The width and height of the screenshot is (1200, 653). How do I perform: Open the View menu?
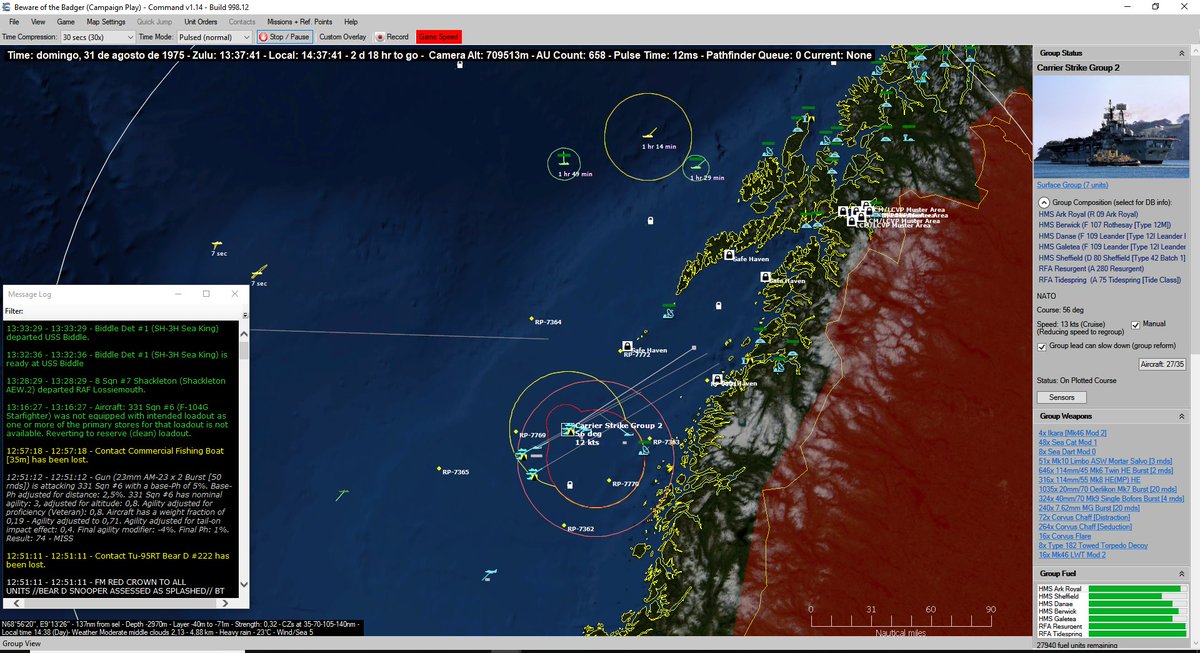click(x=38, y=21)
